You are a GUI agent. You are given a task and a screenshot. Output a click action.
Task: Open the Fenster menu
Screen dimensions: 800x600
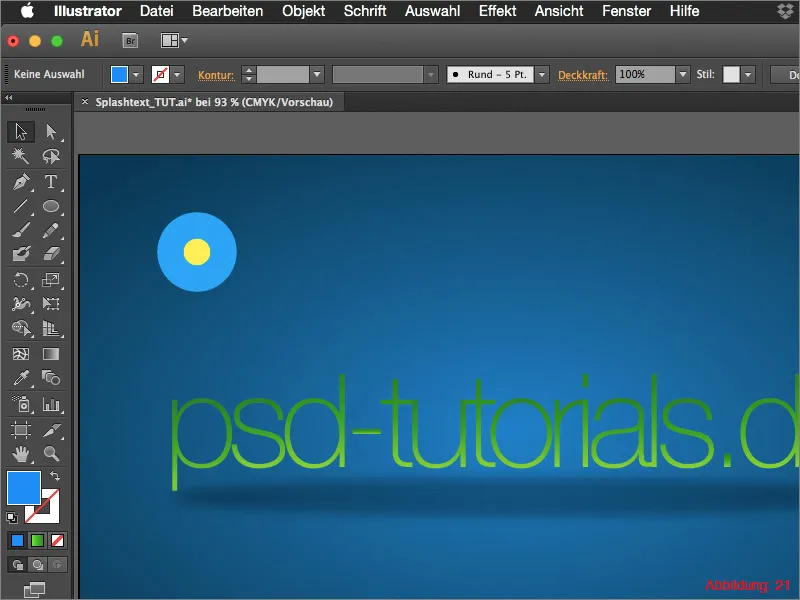(627, 11)
